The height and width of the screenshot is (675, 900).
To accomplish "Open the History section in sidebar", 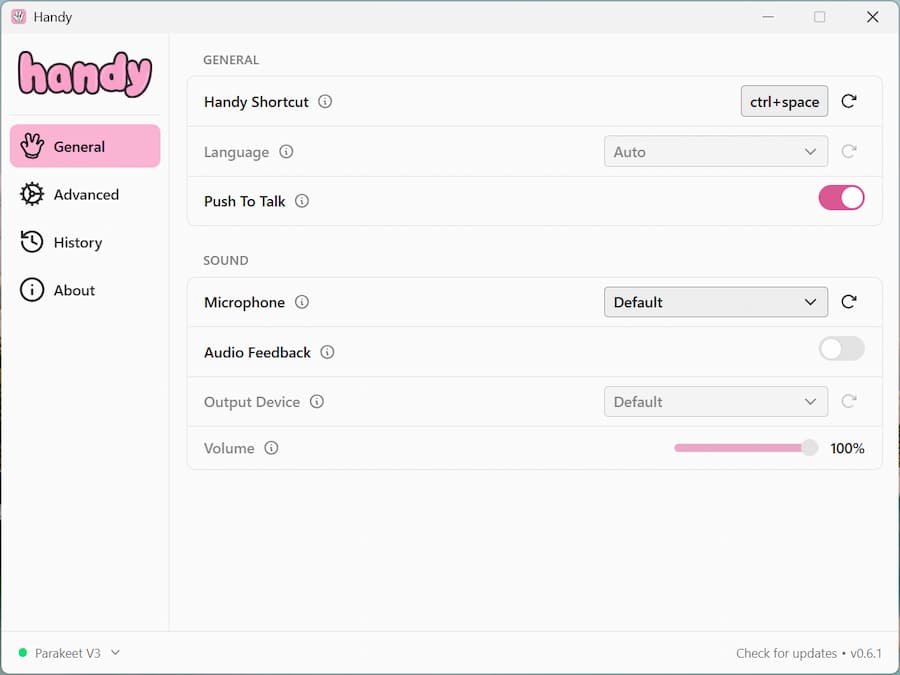I will coord(77,243).
